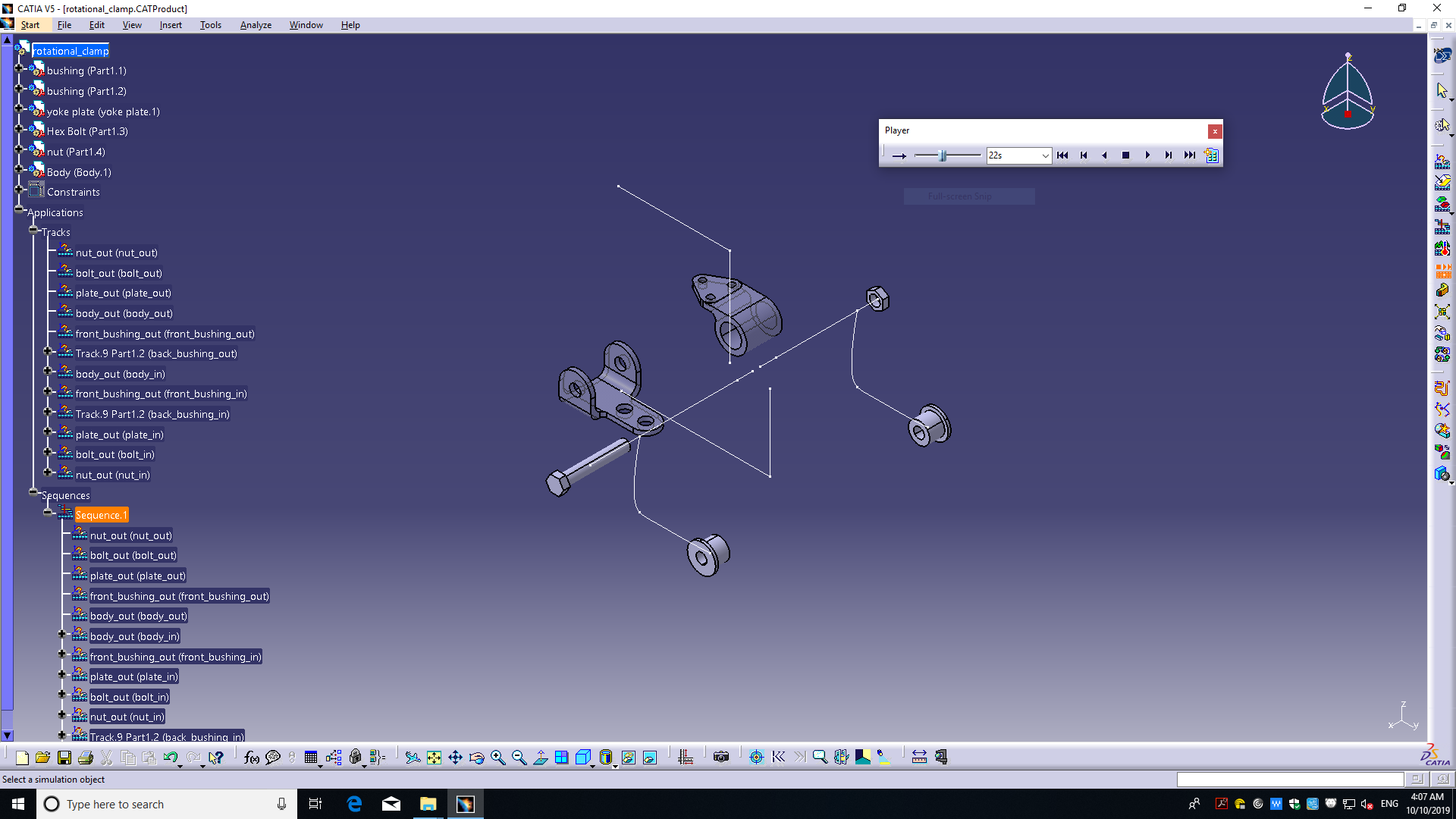Click the Zoom In magnifier icon
This screenshot has width=1456, height=819.
pyautogui.click(x=497, y=758)
